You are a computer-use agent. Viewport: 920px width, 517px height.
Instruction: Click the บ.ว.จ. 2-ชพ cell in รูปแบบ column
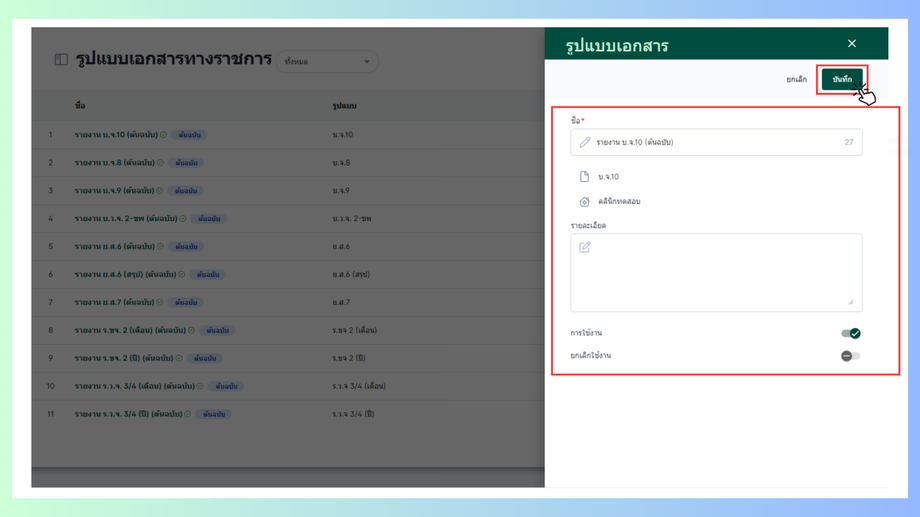[x=352, y=218]
